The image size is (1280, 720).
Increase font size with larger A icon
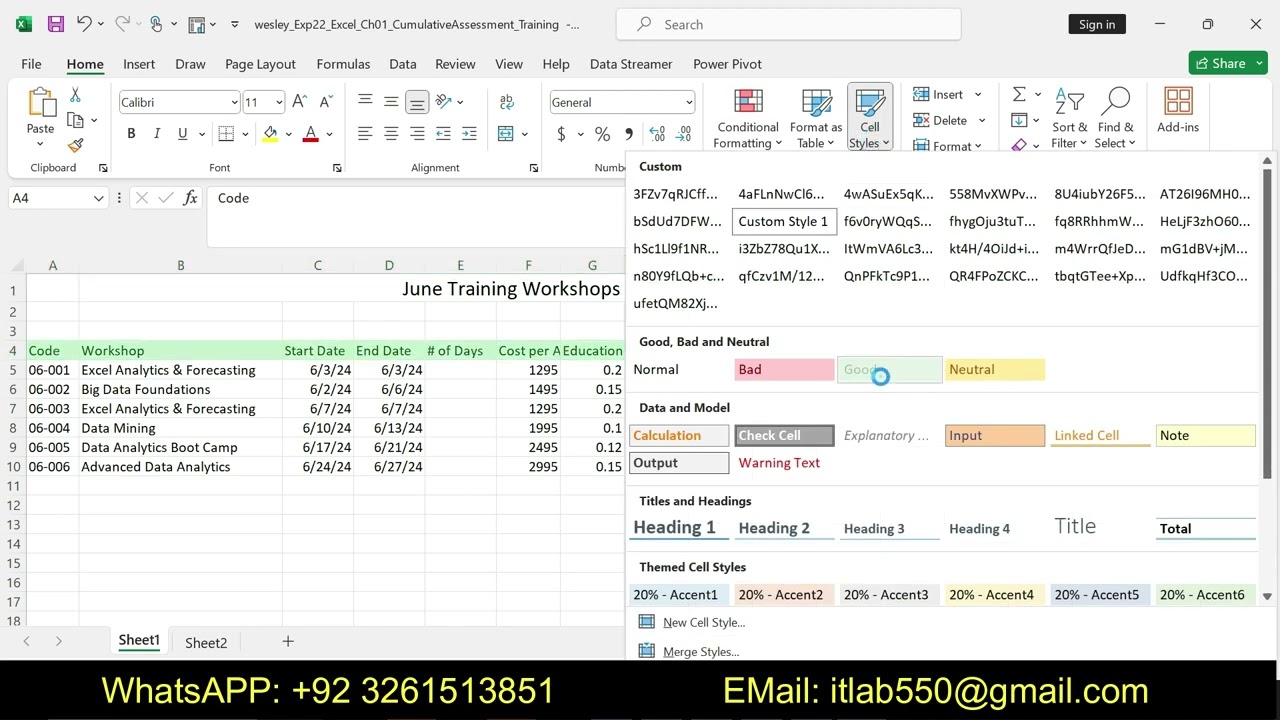tap(300, 102)
